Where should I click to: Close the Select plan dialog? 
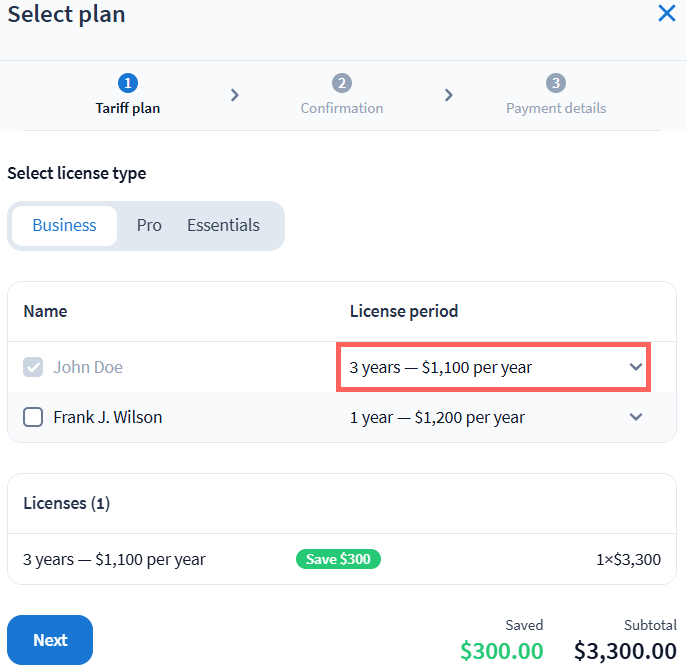tap(666, 14)
